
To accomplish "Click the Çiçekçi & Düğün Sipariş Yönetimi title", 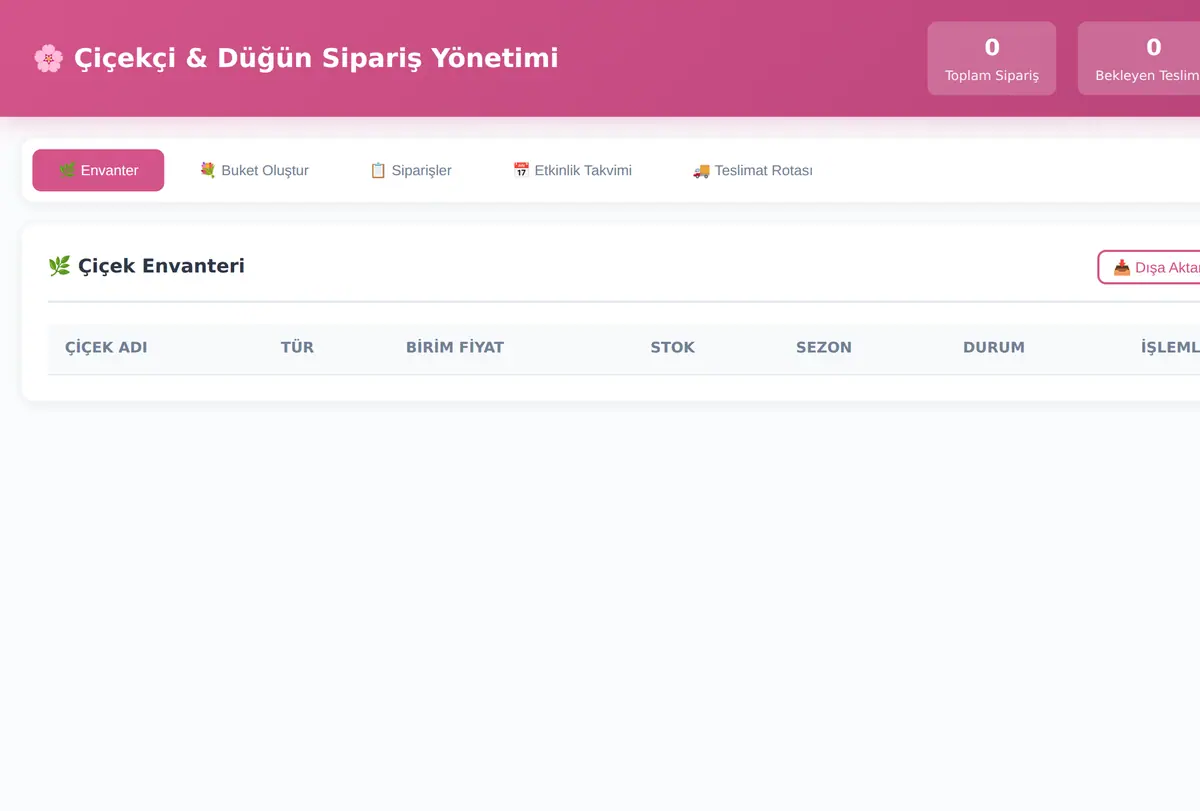I will (295, 58).
